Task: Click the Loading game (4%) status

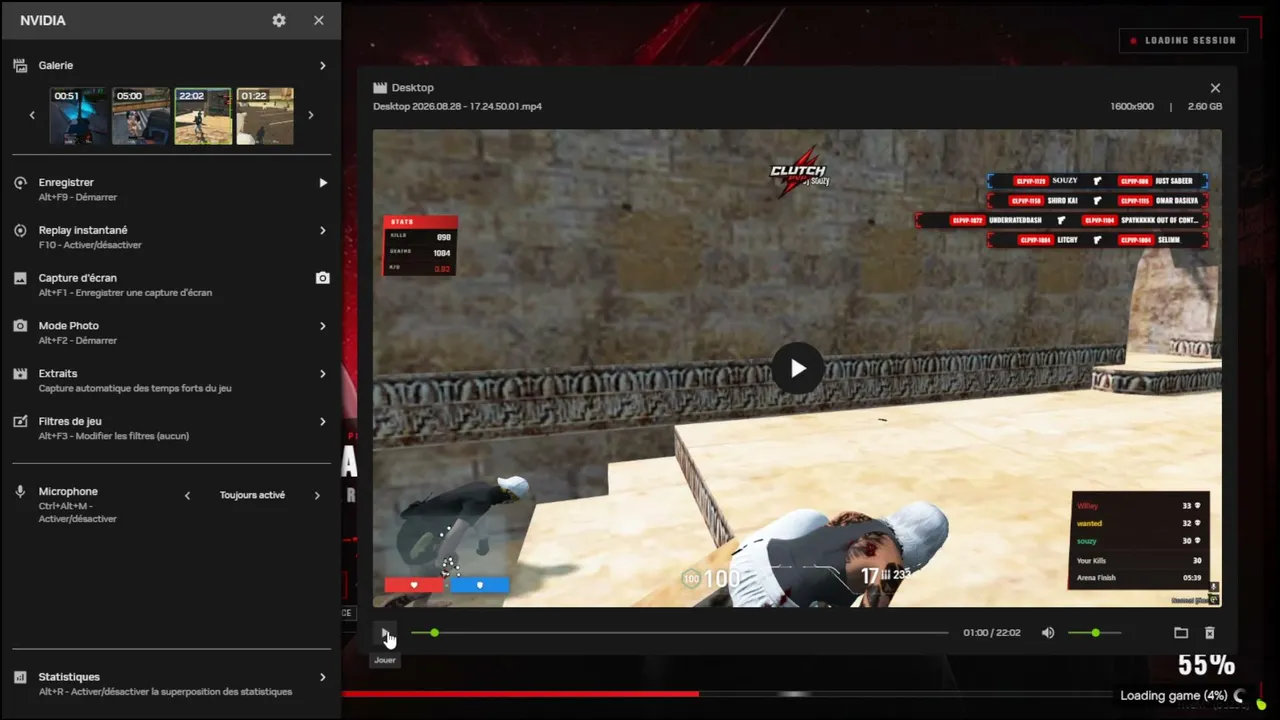Action: coord(1174,696)
